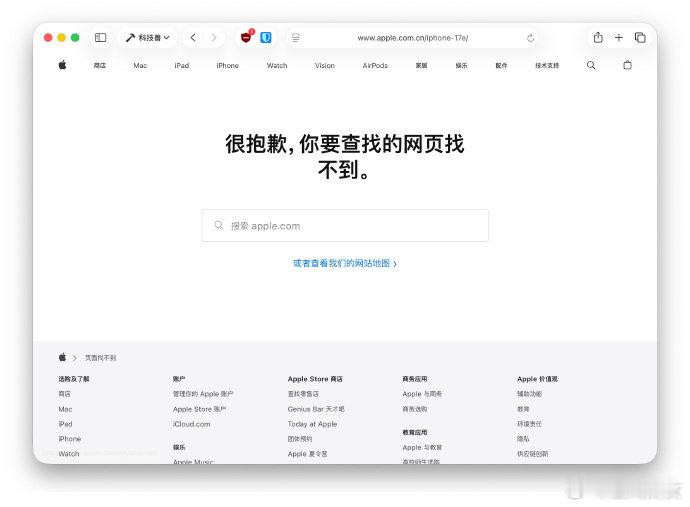Enter full screen with the green button
690x507 pixels.
[75, 38]
